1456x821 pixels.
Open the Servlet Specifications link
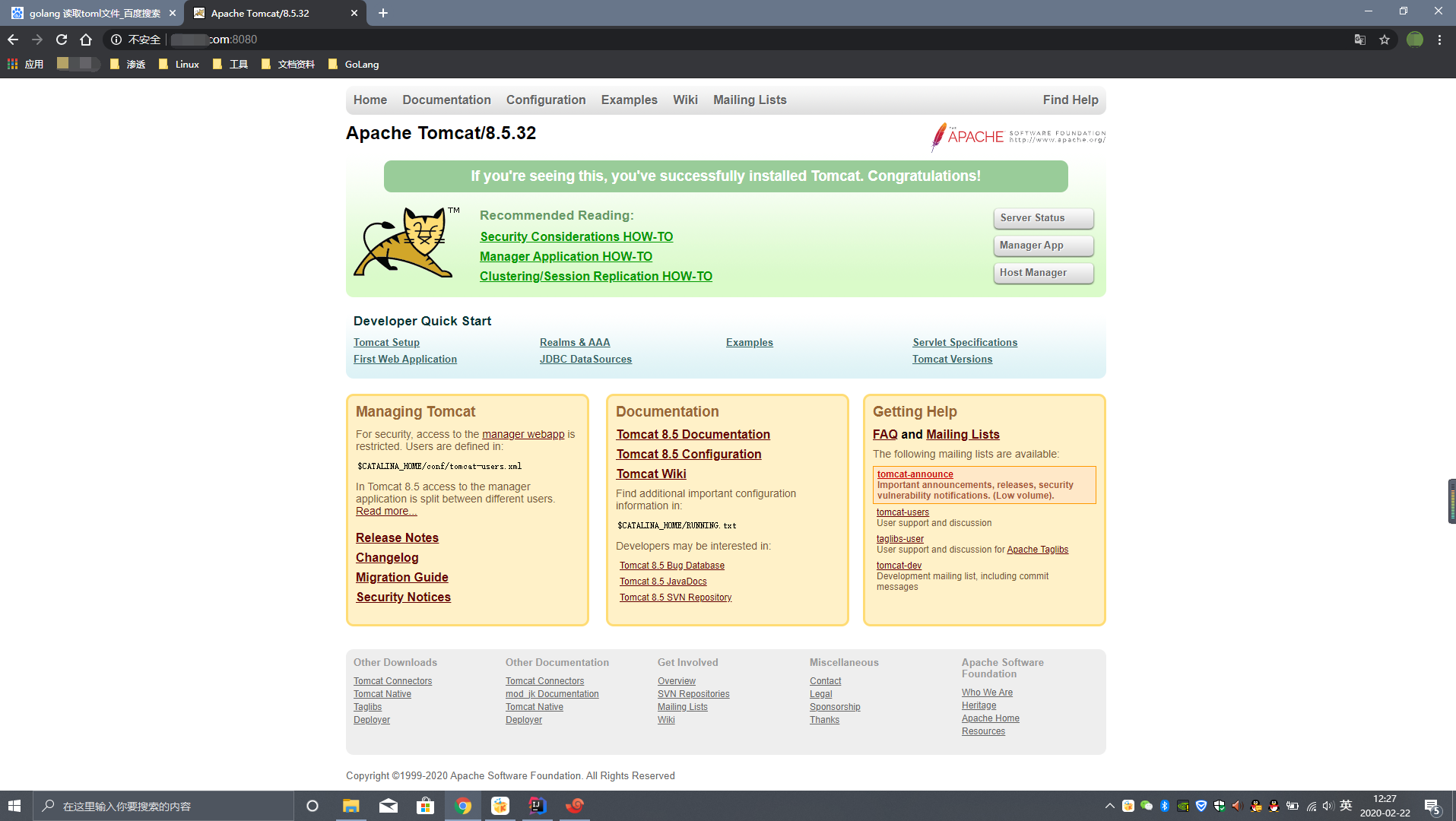point(965,342)
